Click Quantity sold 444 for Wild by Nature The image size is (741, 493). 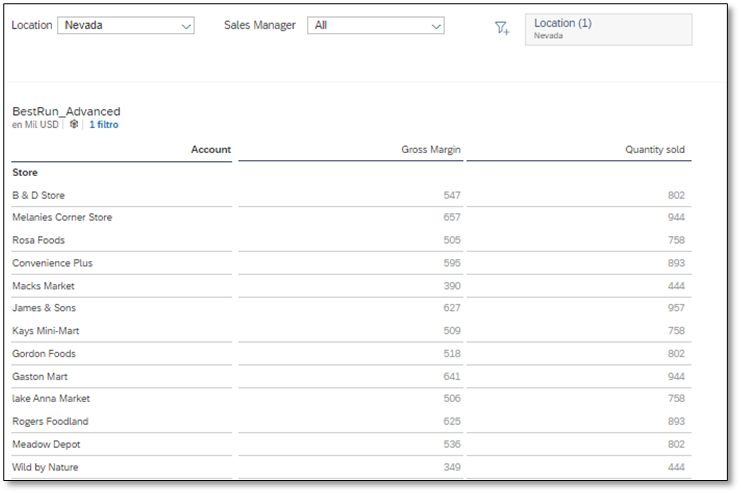[676, 467]
